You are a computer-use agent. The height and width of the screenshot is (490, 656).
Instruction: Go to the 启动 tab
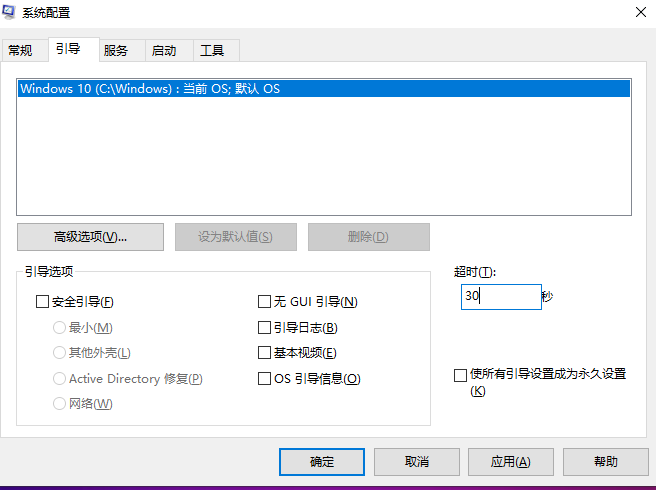(x=169, y=51)
